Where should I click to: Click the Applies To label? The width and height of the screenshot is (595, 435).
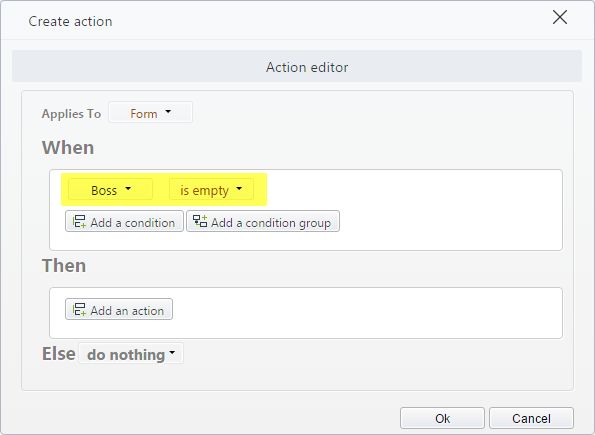click(x=71, y=113)
